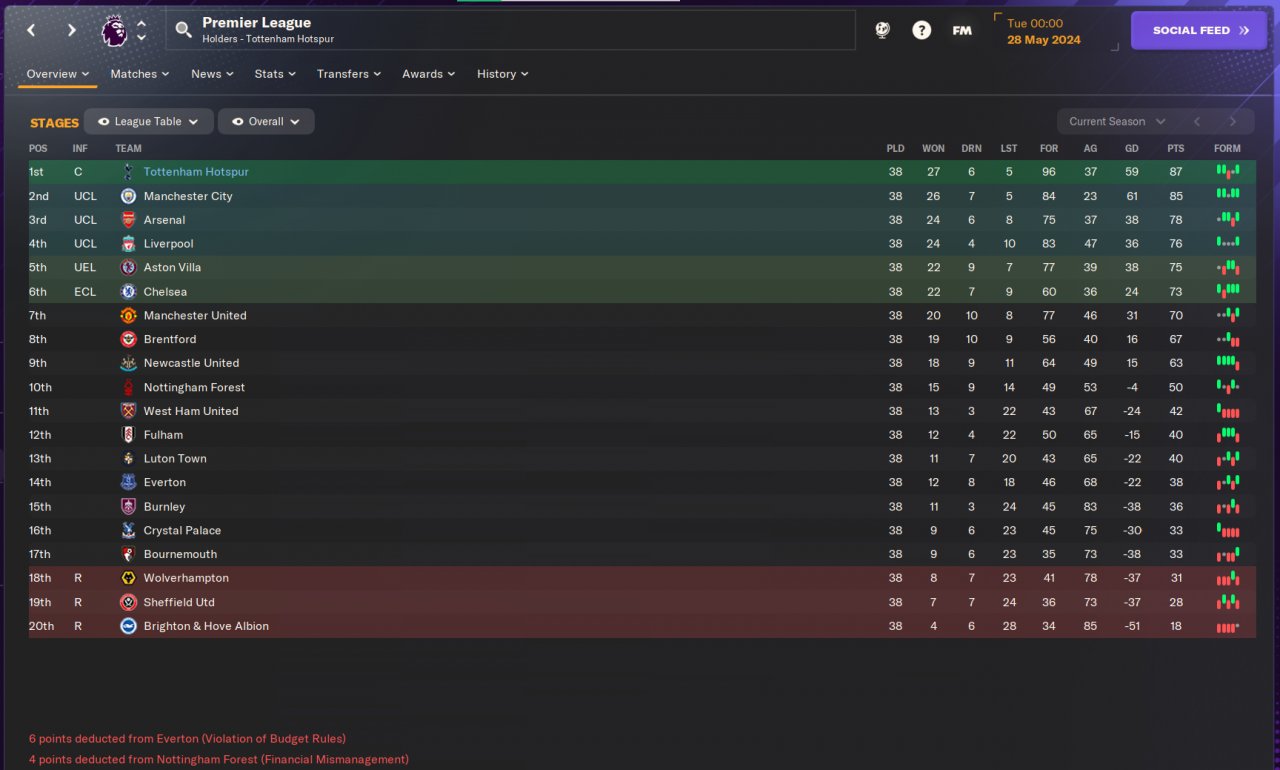
Task: Open the Arsenal team link
Action: (x=164, y=220)
